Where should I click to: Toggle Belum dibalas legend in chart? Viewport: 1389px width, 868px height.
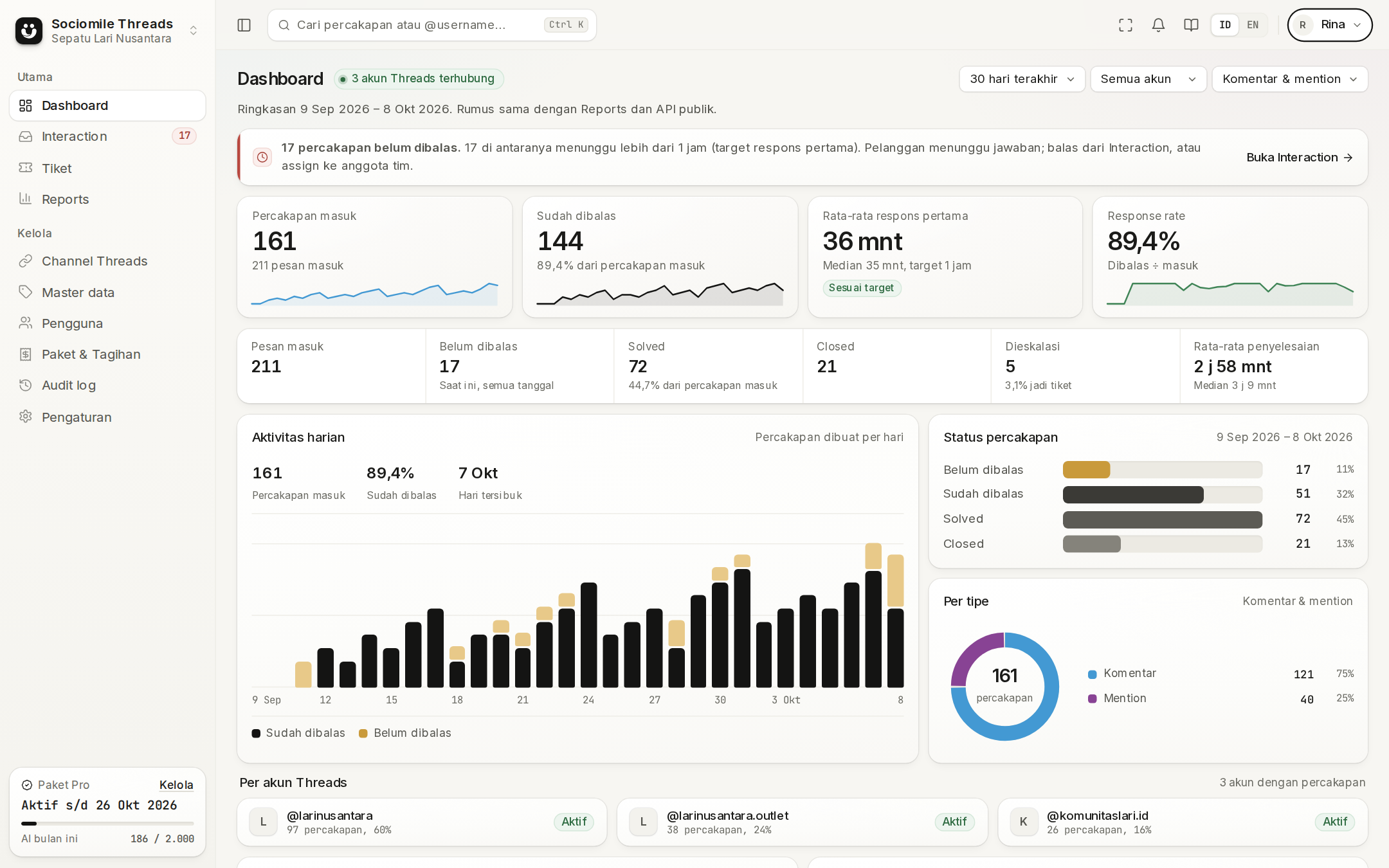coord(405,733)
